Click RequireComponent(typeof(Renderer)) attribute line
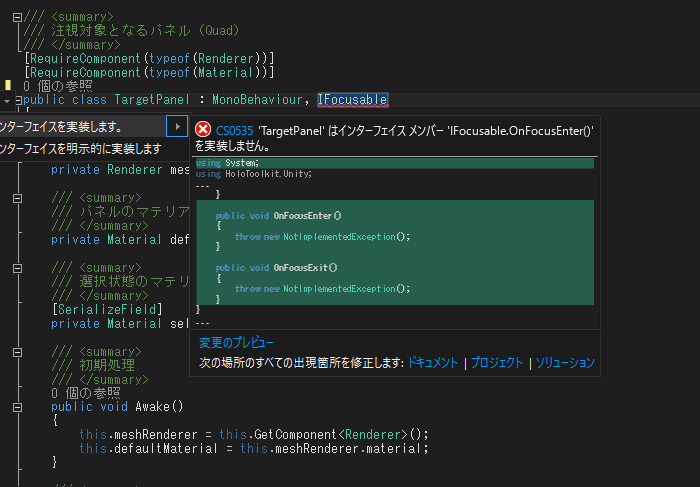700x487 pixels. pyautogui.click(x=149, y=58)
